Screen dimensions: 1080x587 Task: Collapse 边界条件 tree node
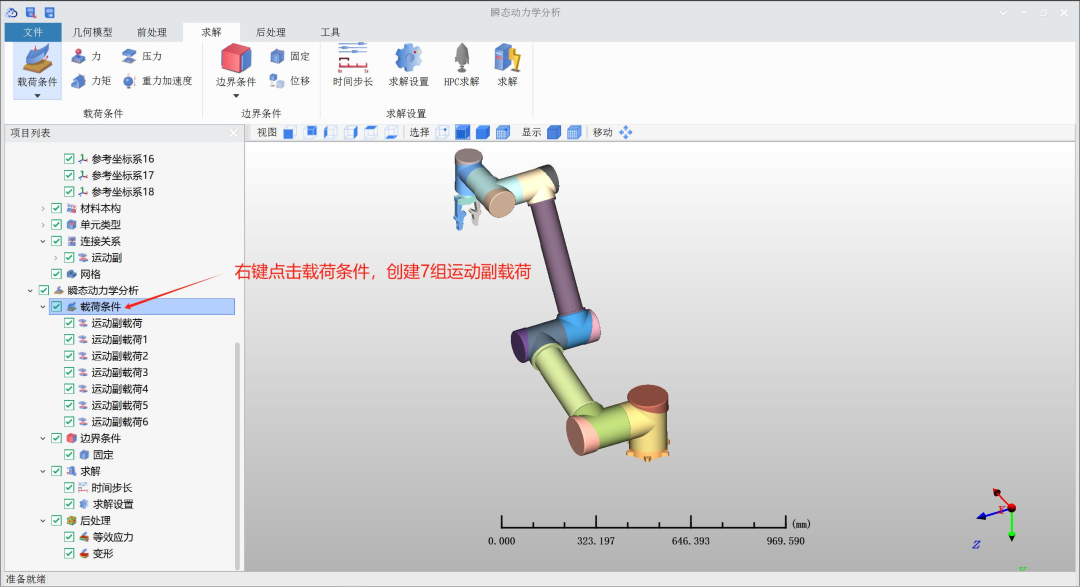pyautogui.click(x=43, y=438)
